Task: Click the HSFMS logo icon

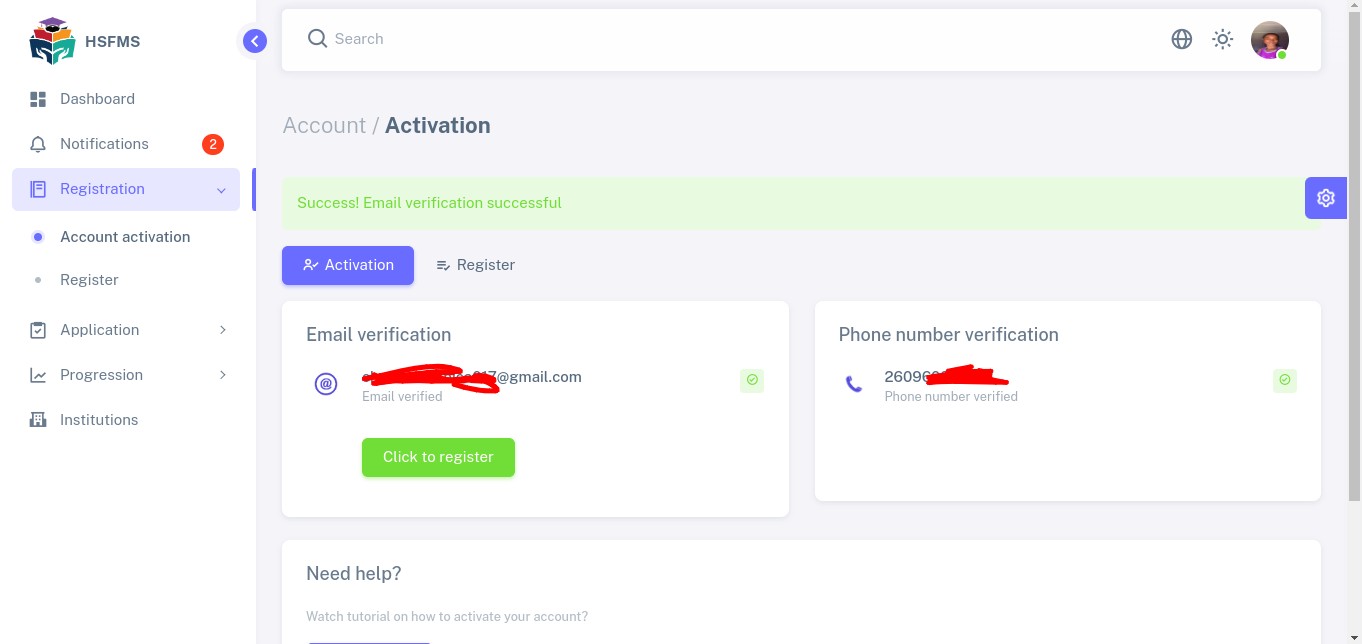Action: coord(52,41)
